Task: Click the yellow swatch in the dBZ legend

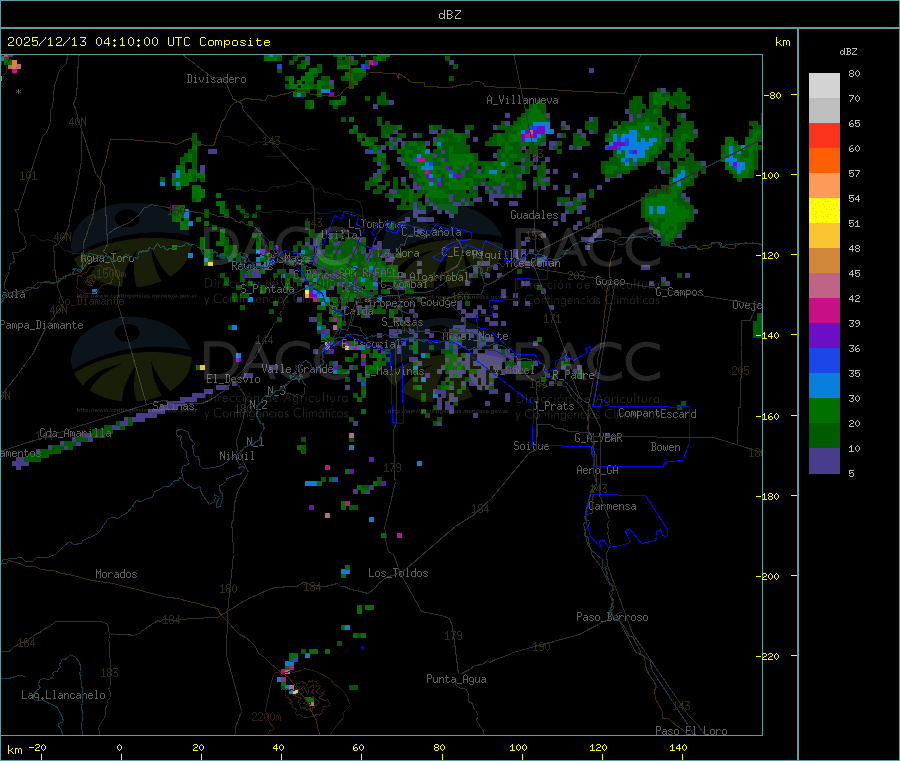Action: coord(824,211)
